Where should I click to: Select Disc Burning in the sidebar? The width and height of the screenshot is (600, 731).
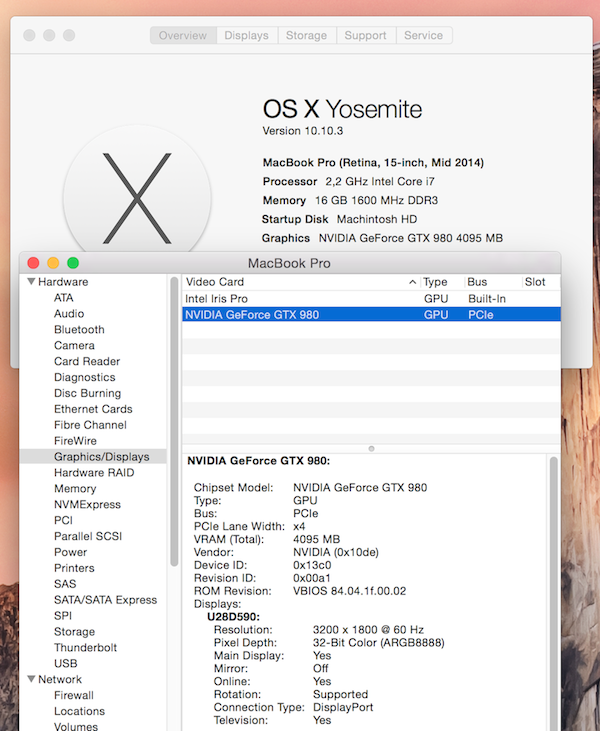pyautogui.click(x=87, y=393)
